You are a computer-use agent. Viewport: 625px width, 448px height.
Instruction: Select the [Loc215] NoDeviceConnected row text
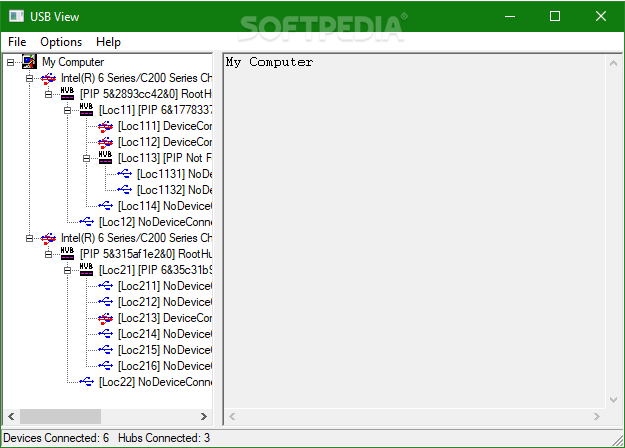[x=165, y=350]
